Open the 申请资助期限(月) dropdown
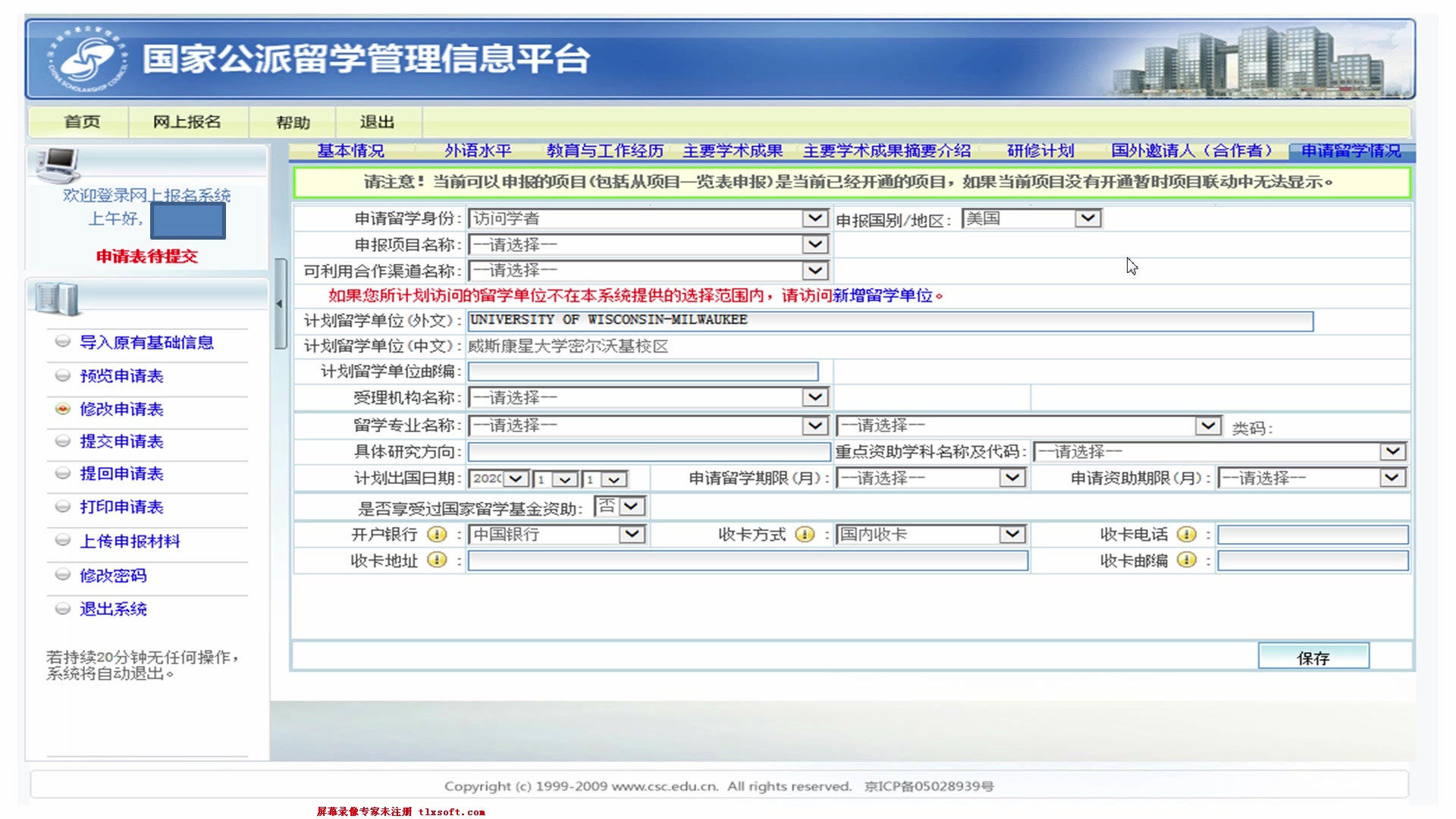 [1312, 478]
